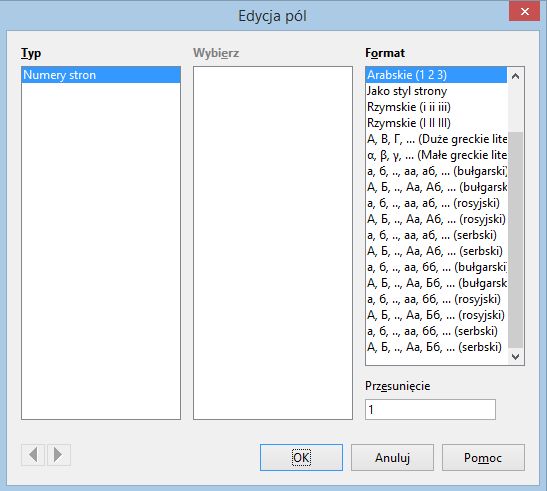
Task: Click the Przesunięcie offset input field
Action: click(x=430, y=410)
